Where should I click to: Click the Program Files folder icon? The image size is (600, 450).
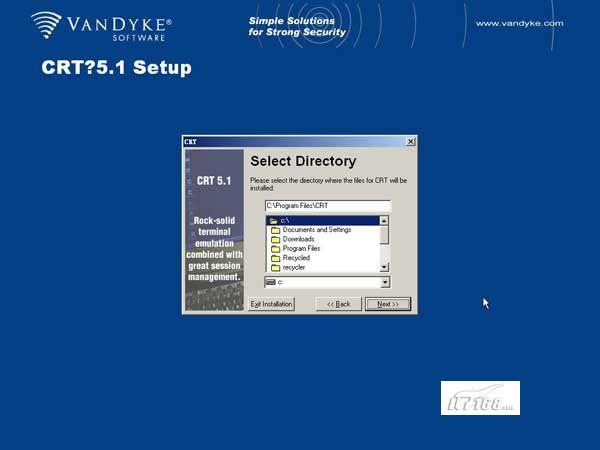[x=276, y=249]
